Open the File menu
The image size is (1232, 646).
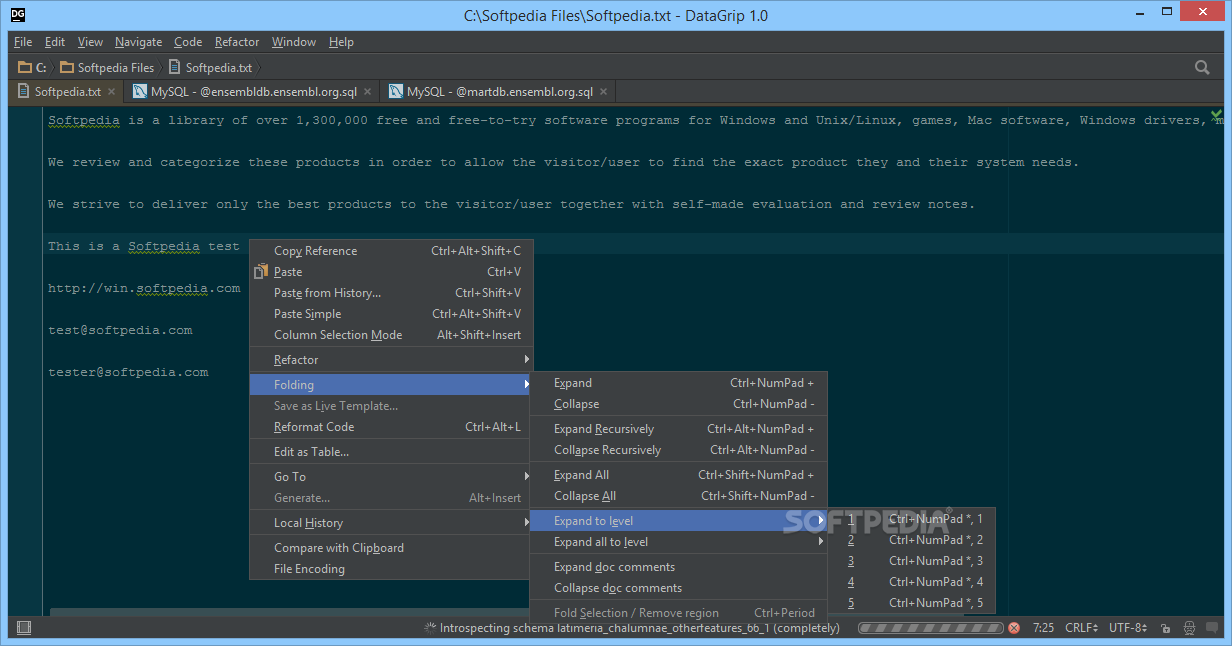[x=23, y=42]
